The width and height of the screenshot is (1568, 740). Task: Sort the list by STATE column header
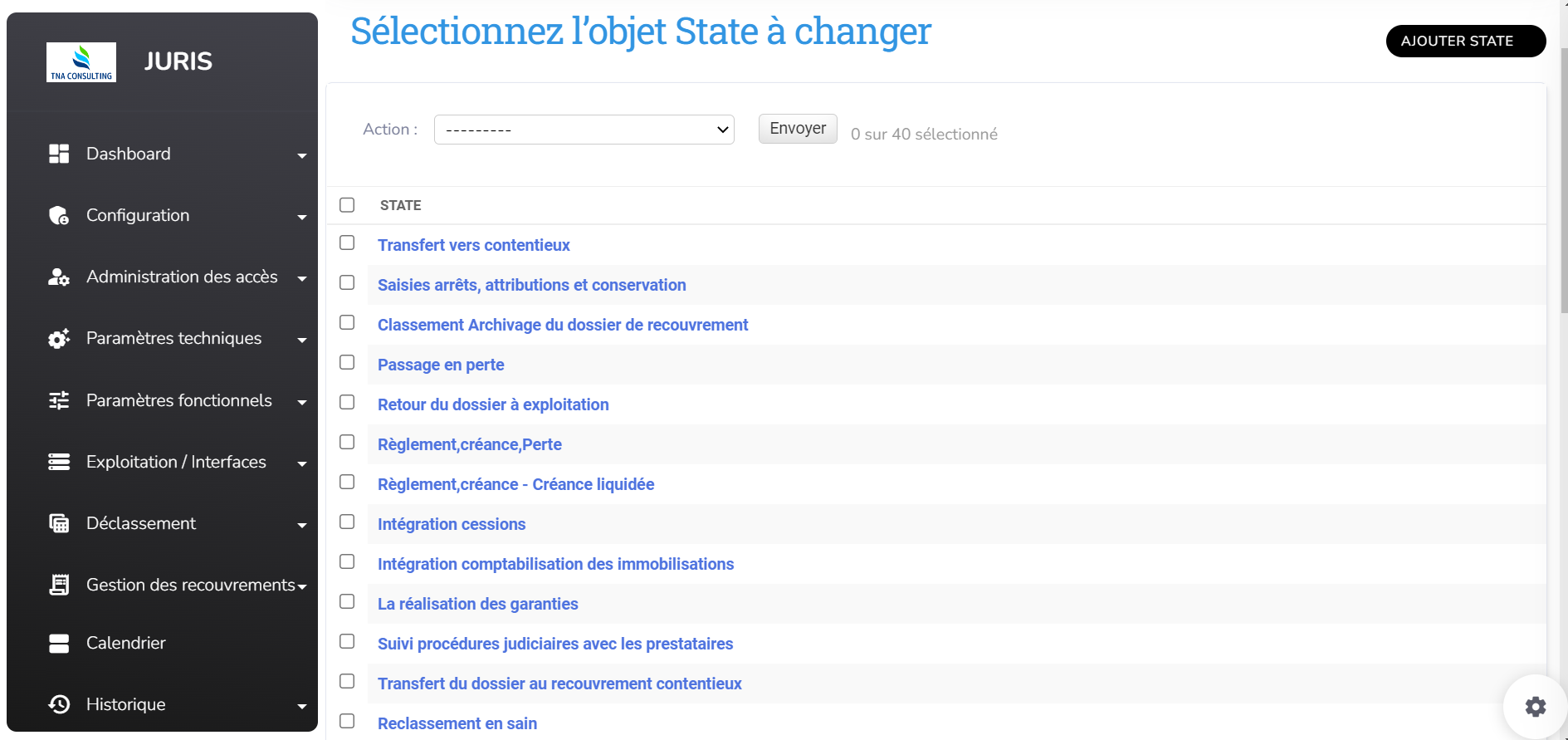click(400, 205)
